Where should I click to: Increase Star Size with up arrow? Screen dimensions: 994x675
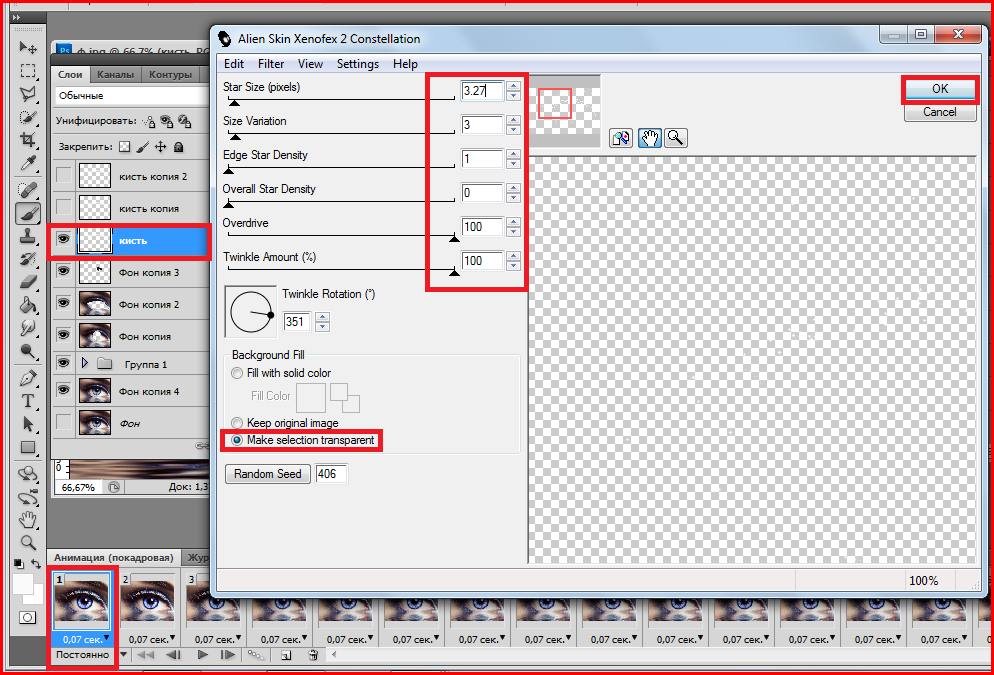coord(513,86)
